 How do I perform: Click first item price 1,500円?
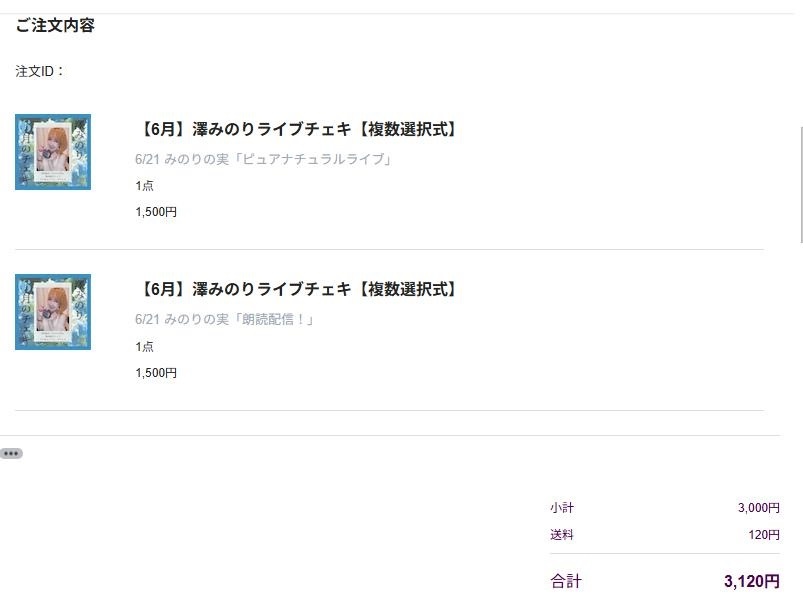click(x=156, y=212)
